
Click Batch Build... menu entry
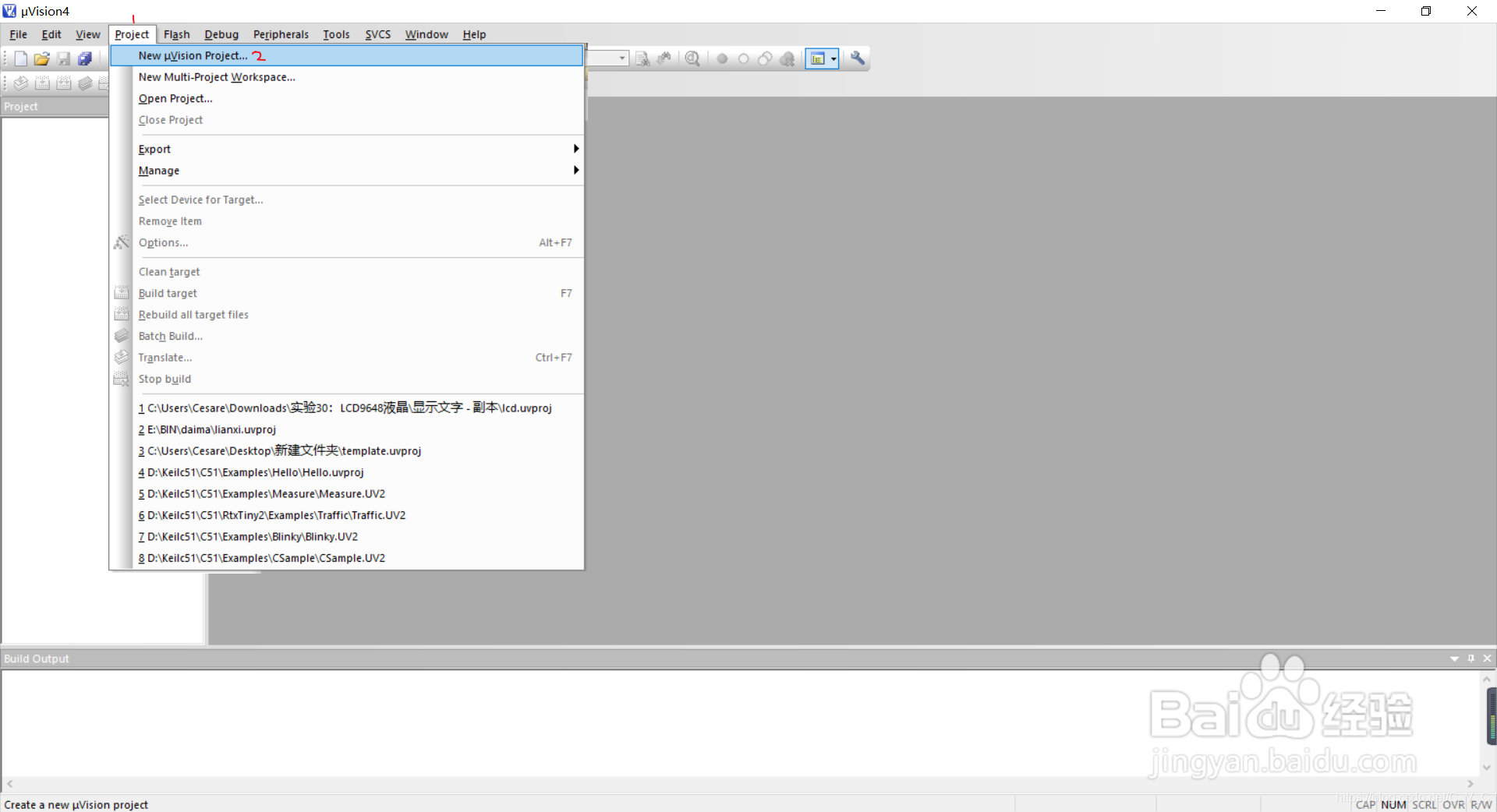pos(347,336)
